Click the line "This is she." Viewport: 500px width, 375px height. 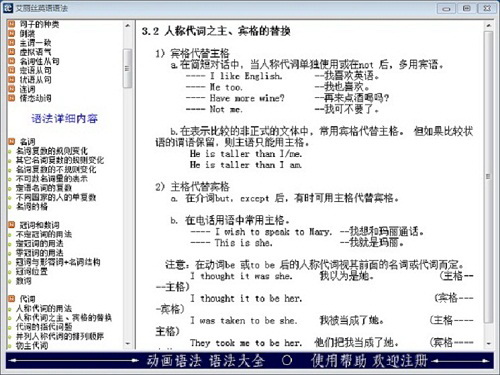coord(244,243)
